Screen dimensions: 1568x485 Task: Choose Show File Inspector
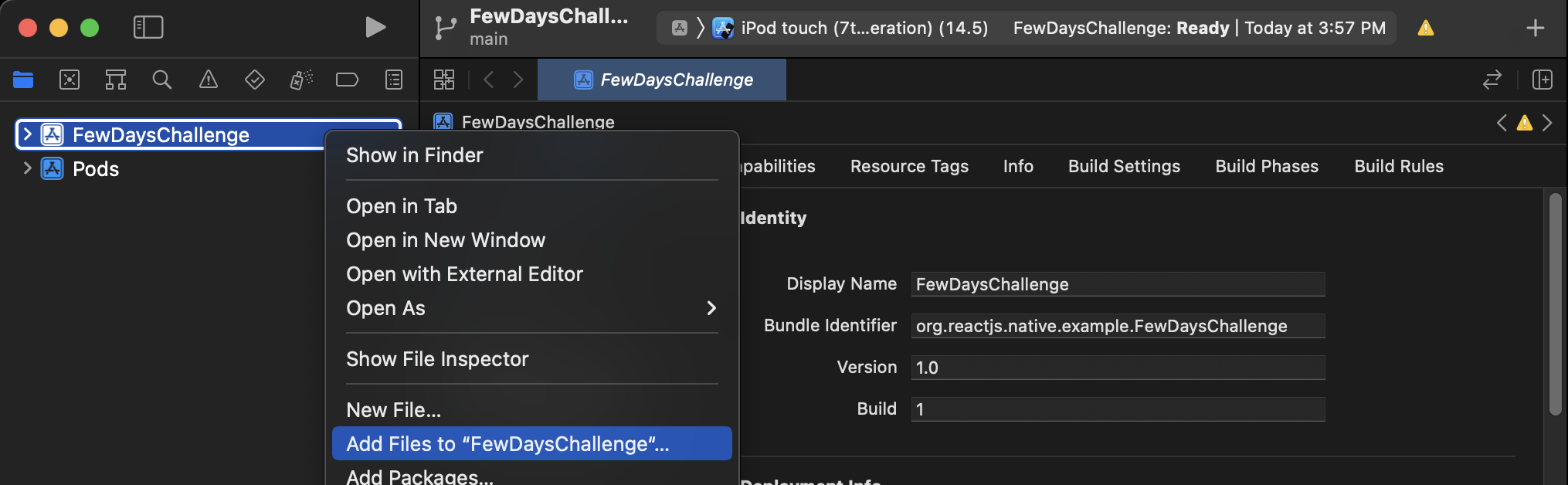532,359
